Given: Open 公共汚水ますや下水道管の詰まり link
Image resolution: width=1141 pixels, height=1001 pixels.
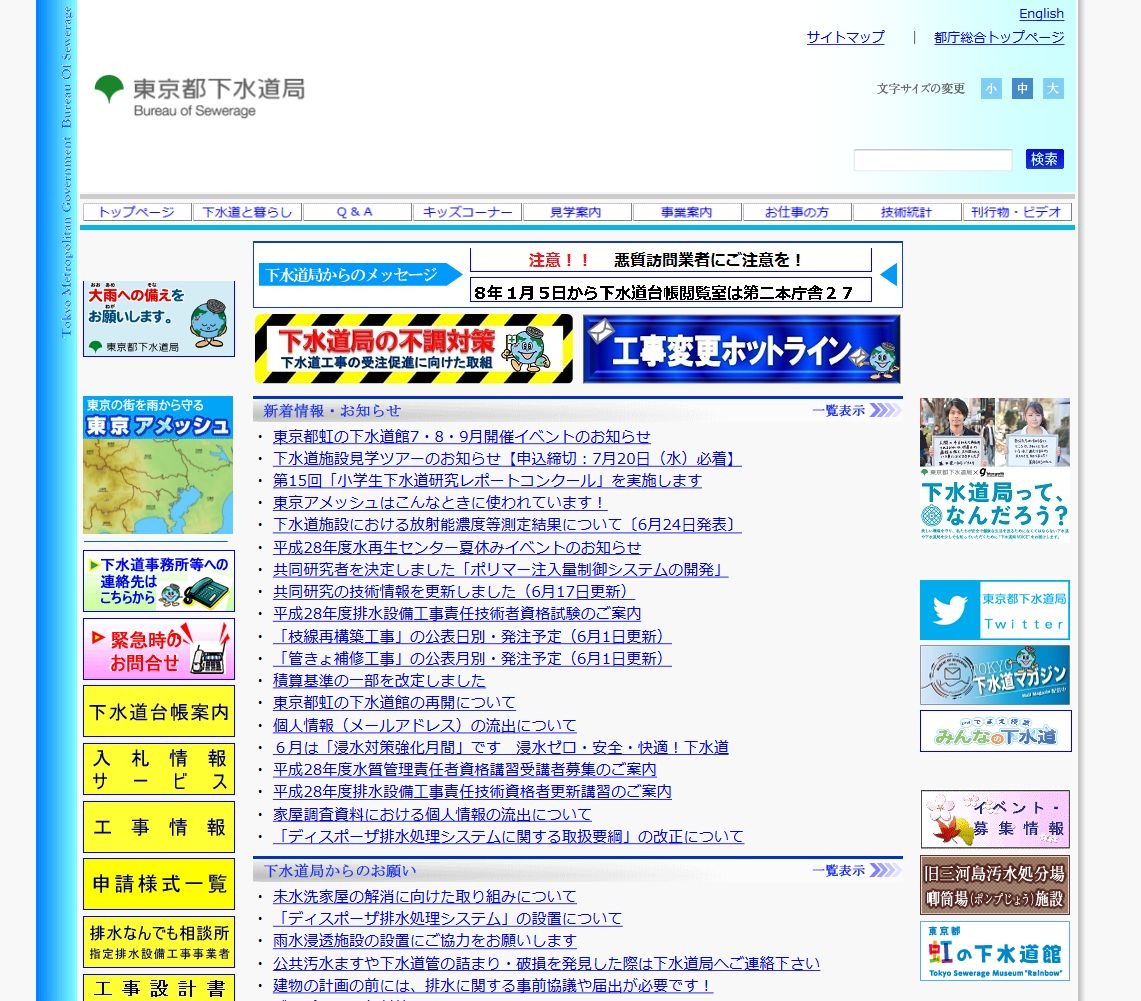Looking at the screenshot, I should (546, 963).
